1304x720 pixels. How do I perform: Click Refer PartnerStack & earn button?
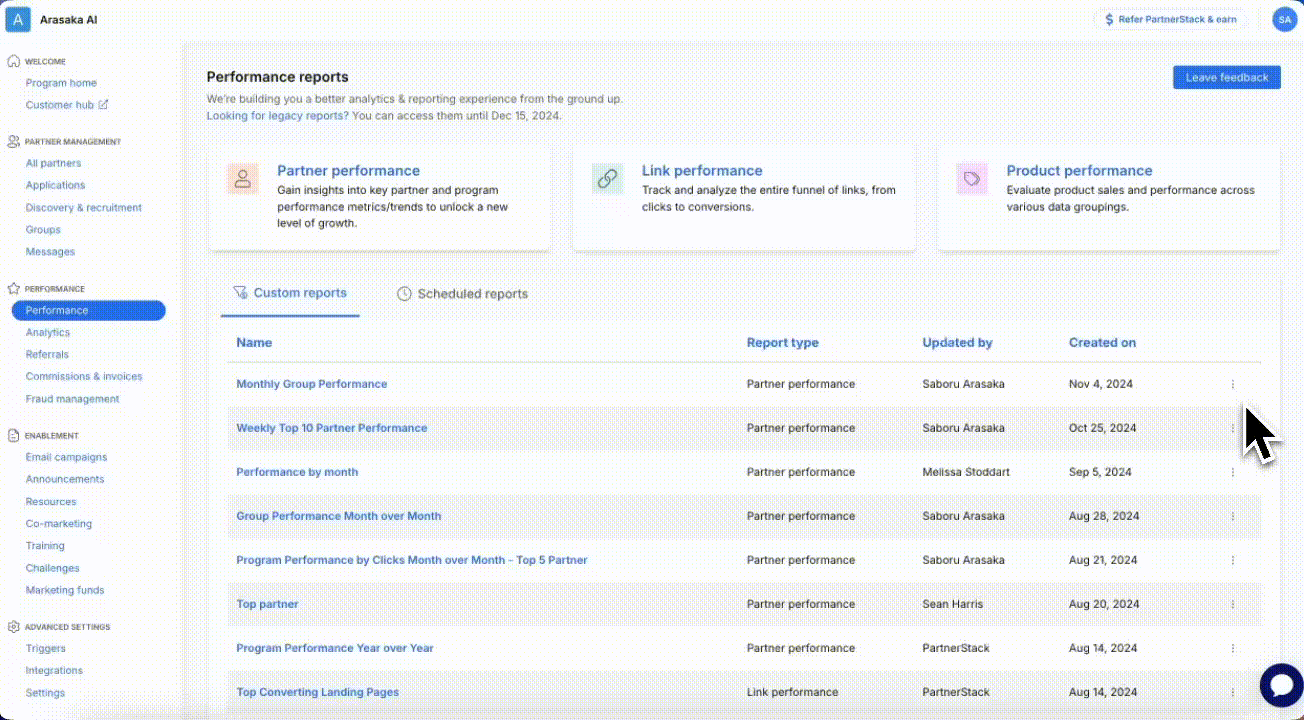(1170, 19)
